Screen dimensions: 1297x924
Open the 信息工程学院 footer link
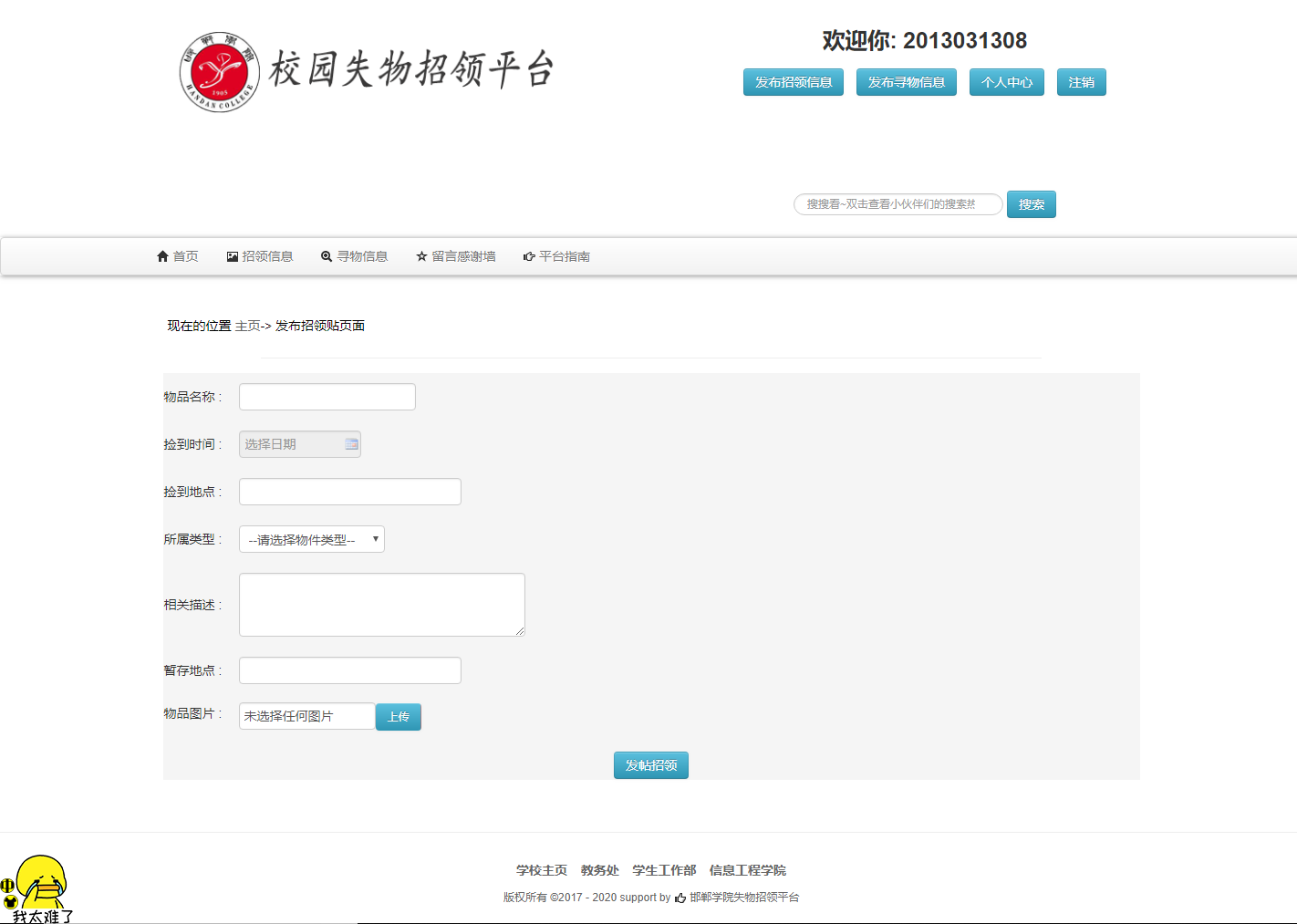point(748,870)
